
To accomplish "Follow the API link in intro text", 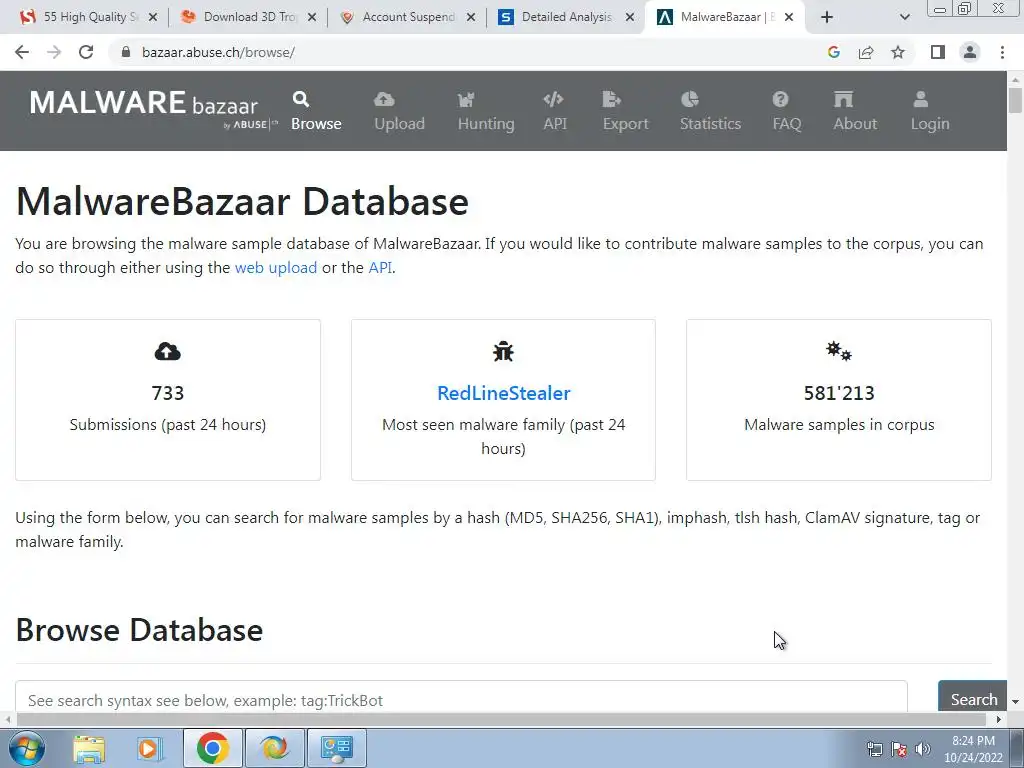I will click(x=380, y=268).
